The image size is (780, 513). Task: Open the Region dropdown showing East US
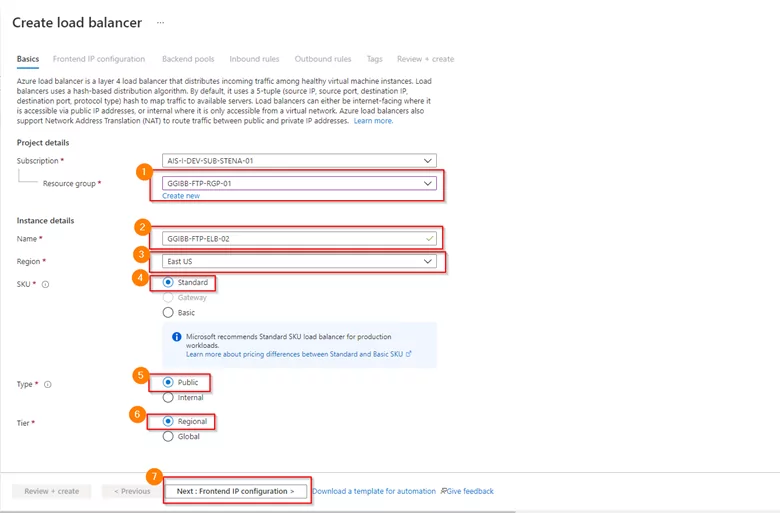point(299,261)
